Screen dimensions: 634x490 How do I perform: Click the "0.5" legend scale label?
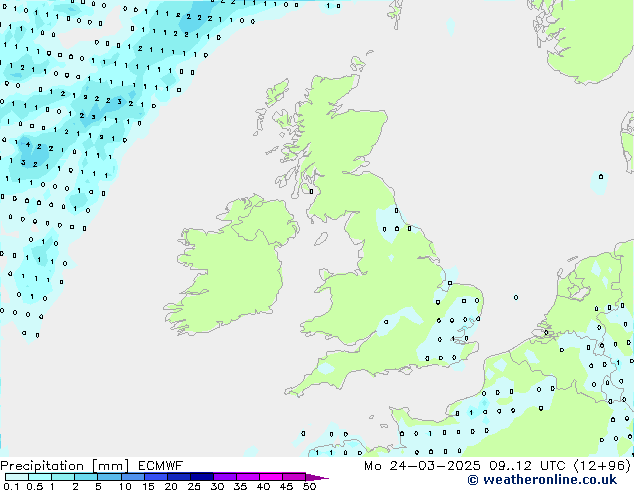[x=35, y=486]
